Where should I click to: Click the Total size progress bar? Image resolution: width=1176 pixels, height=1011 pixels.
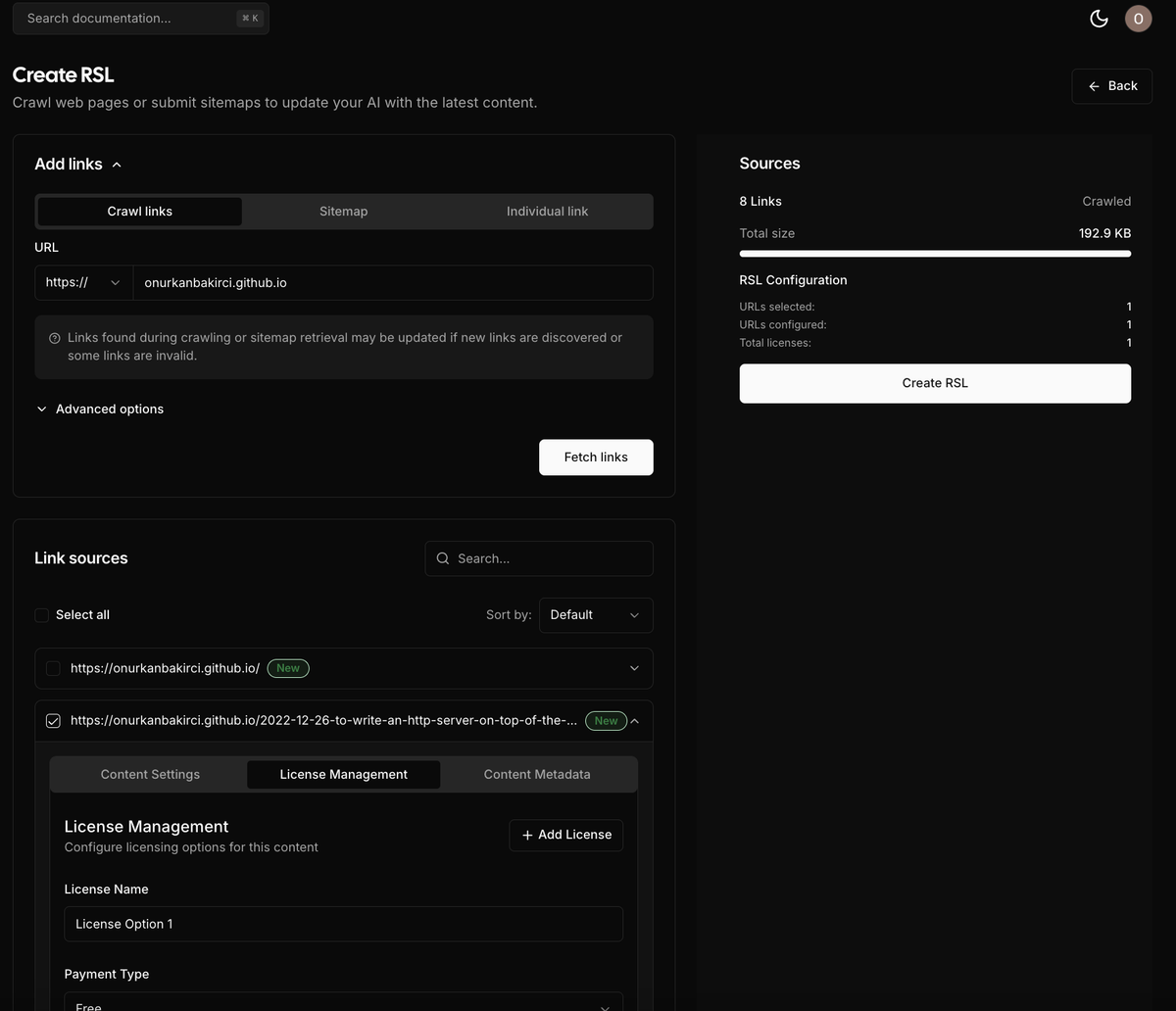click(935, 253)
